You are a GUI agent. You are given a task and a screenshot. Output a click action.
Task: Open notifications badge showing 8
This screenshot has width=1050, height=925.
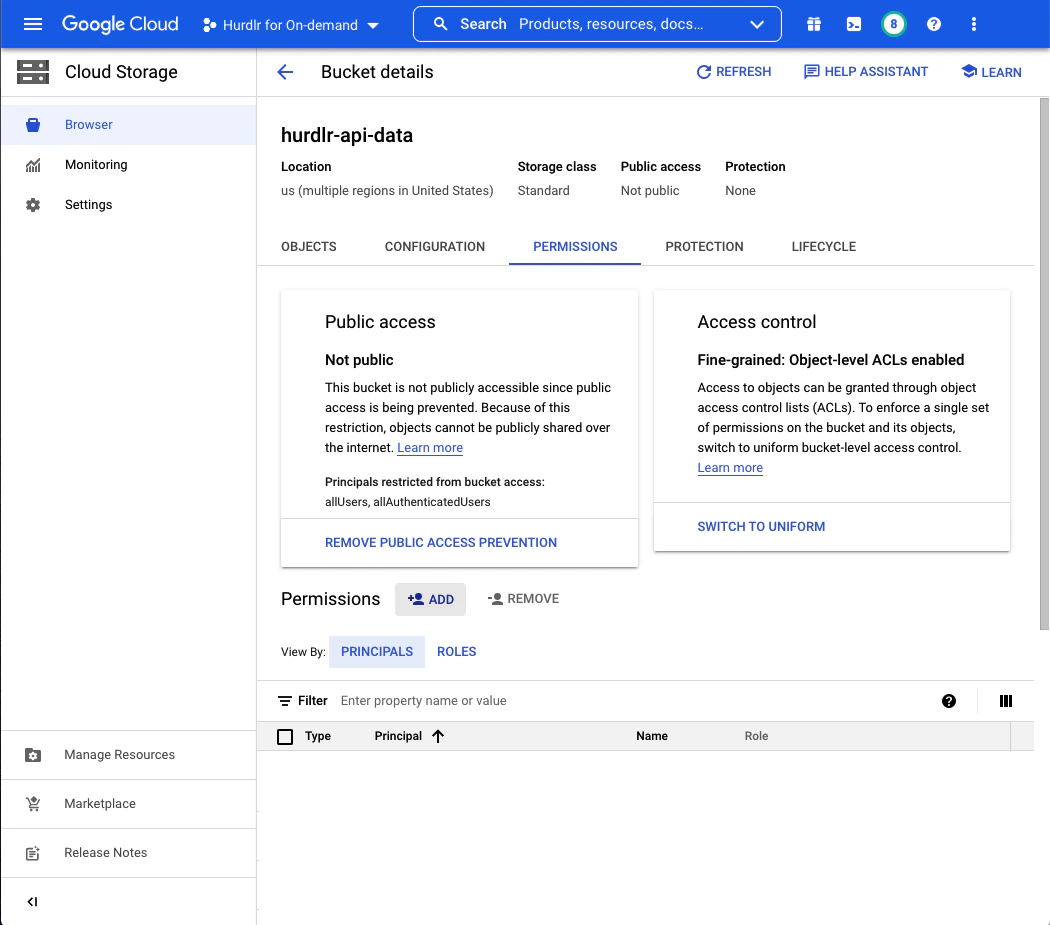click(894, 24)
